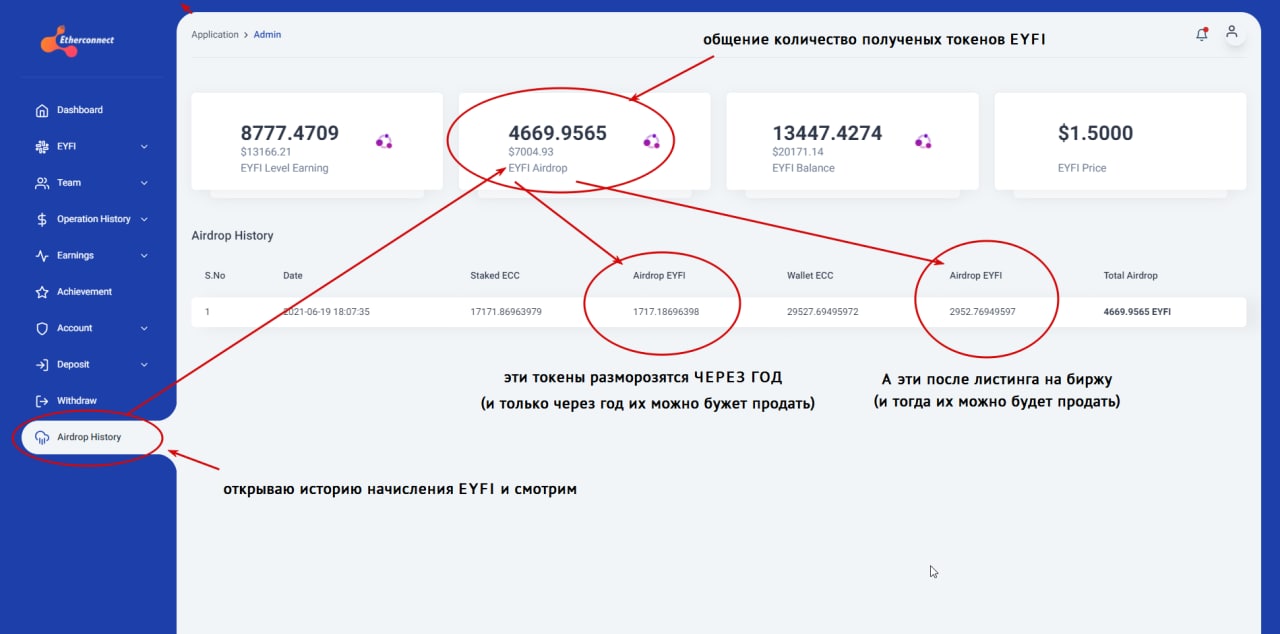The height and width of the screenshot is (634, 1280).
Task: Open Achievement menu item
Action: click(x=84, y=292)
